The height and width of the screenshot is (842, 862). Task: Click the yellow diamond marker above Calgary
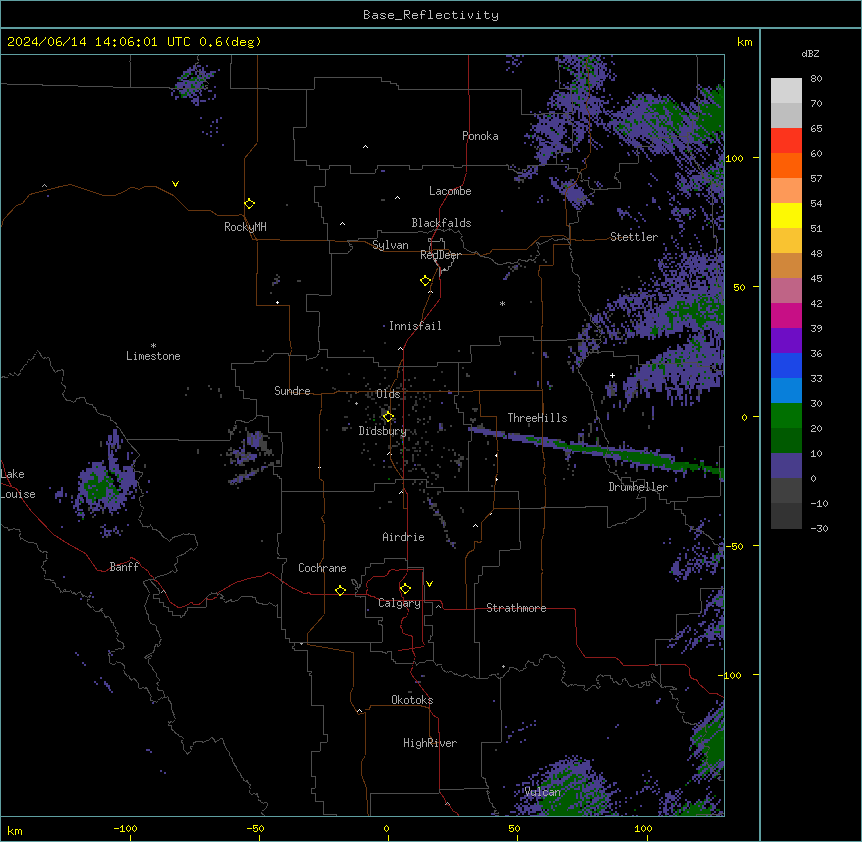pos(405,589)
